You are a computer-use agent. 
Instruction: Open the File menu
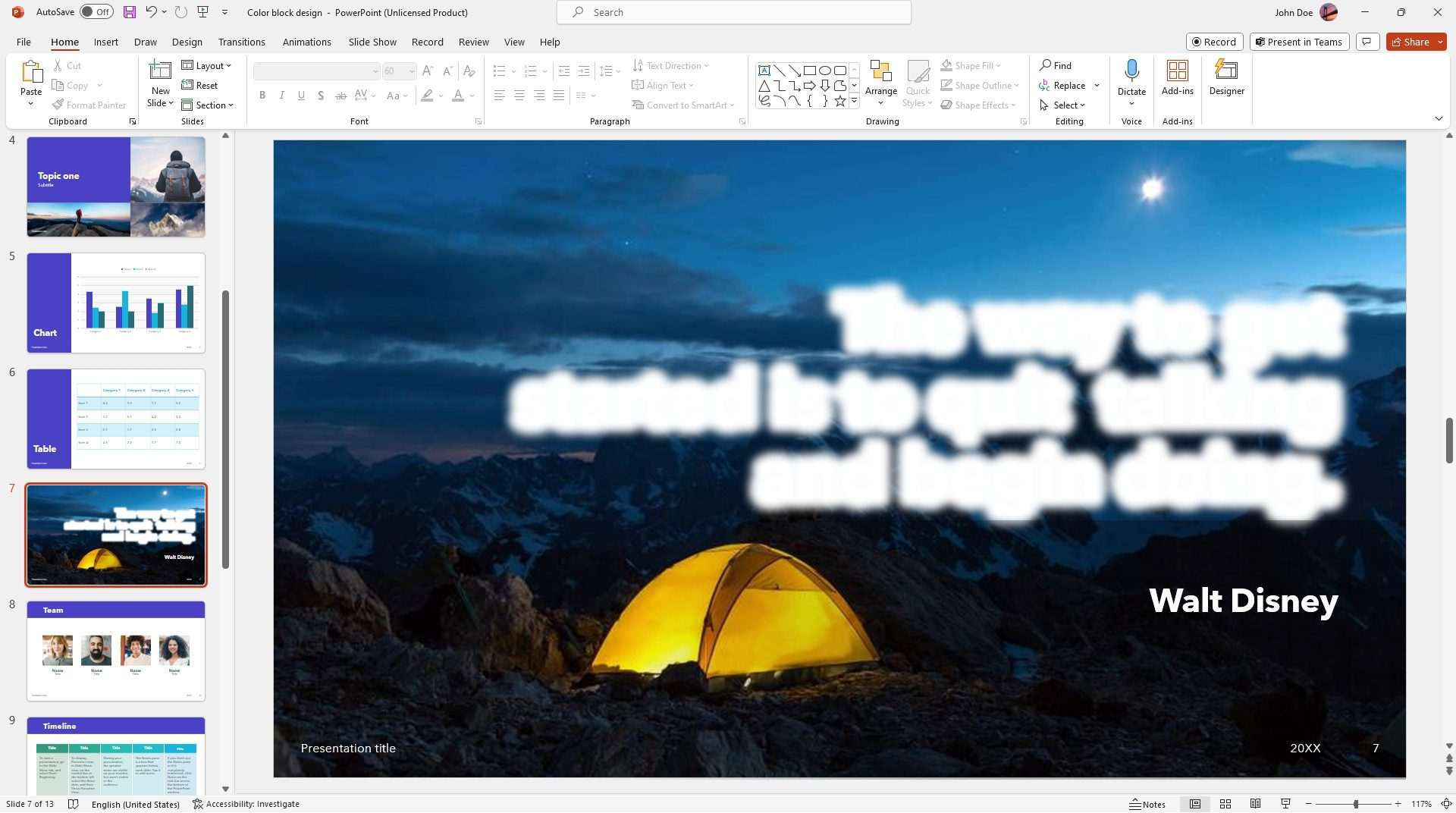[24, 42]
